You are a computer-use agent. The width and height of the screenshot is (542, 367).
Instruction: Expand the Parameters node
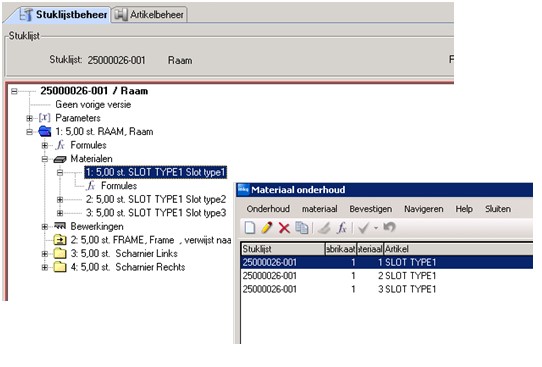click(29, 119)
